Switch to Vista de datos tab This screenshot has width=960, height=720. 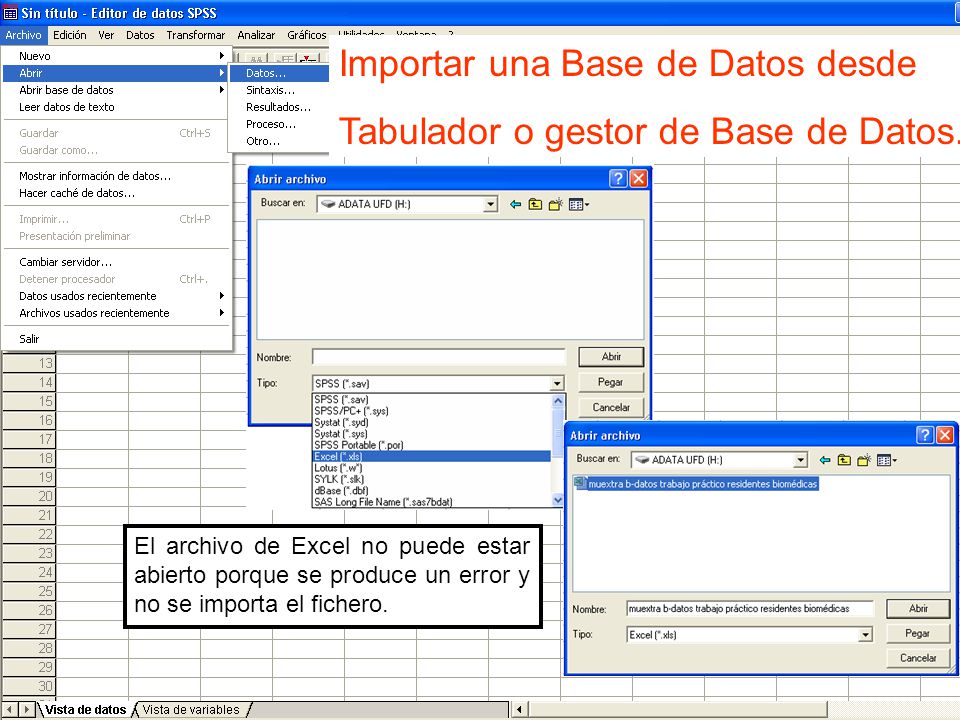click(x=85, y=710)
